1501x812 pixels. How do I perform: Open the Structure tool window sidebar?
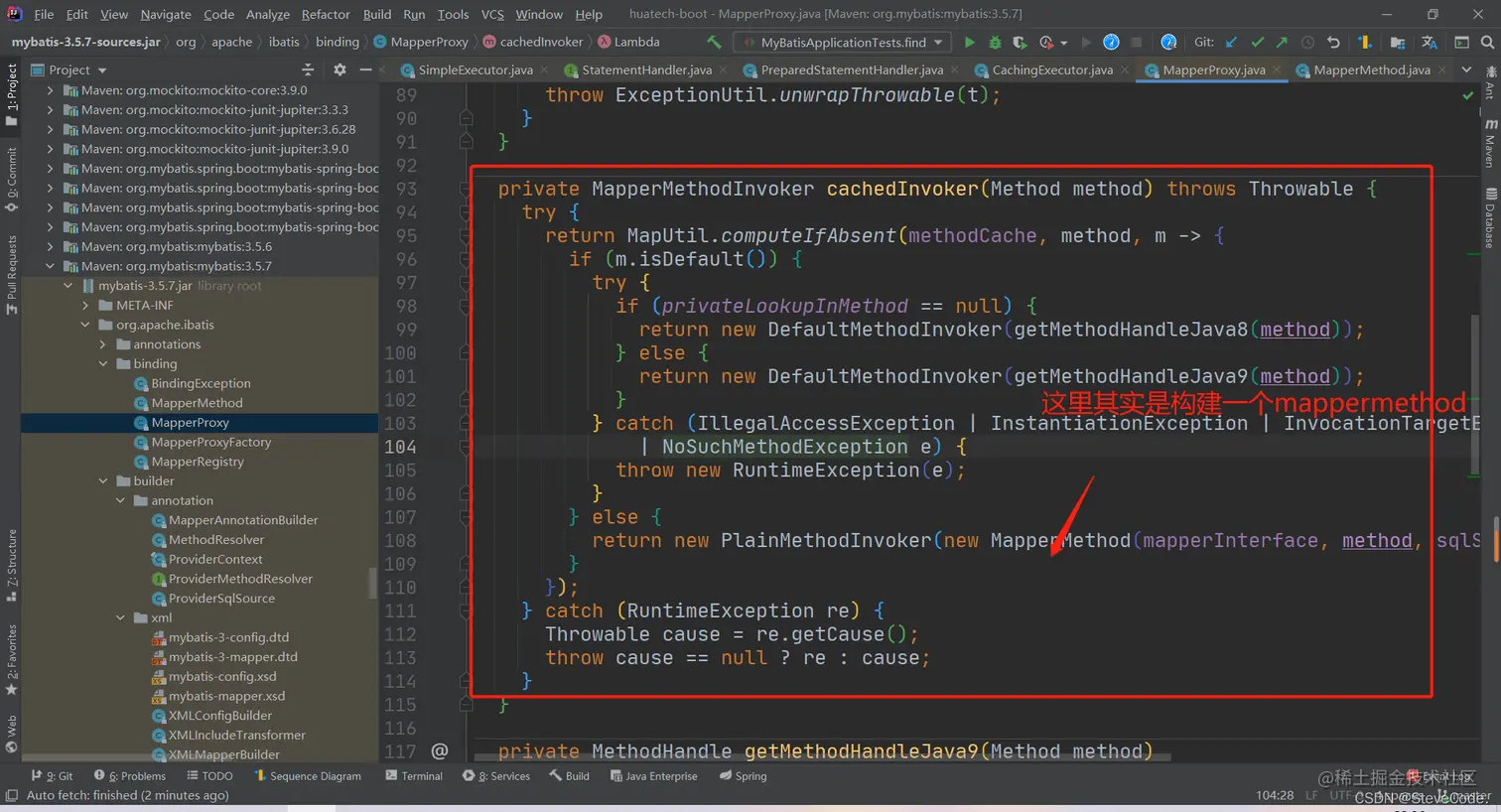point(11,566)
